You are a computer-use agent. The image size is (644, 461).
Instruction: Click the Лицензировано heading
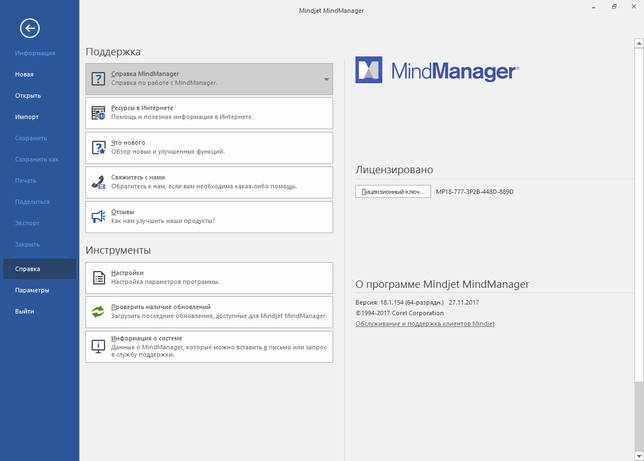tap(394, 170)
